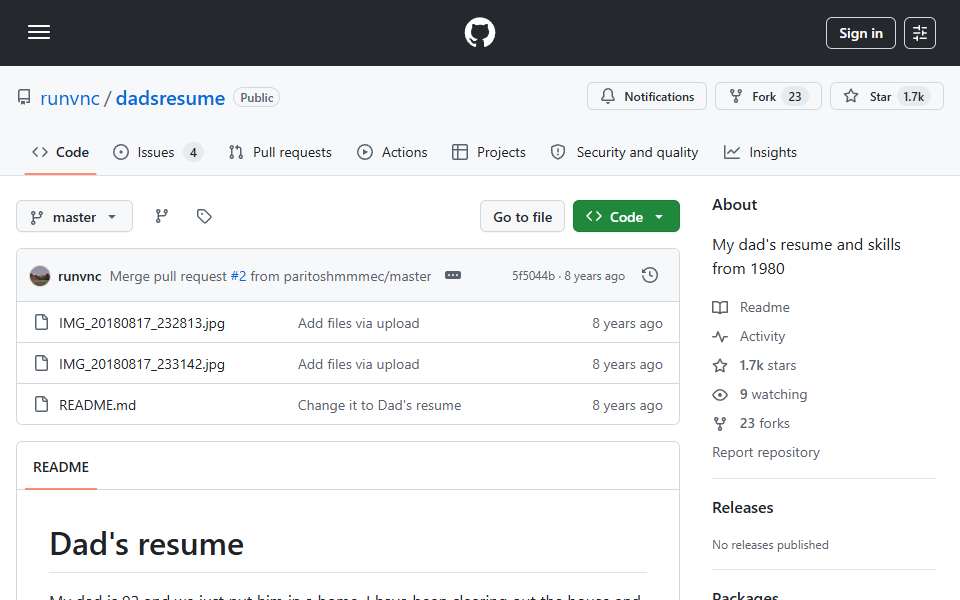Click the eye icon beside watching

(720, 395)
